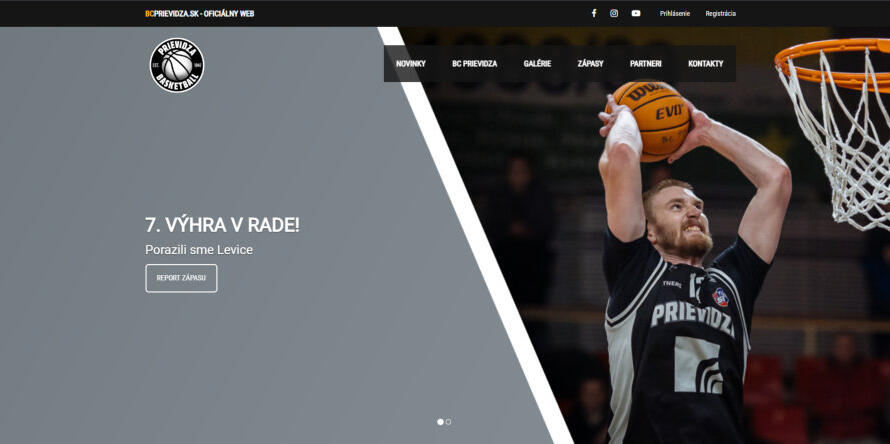Switch to the second carousel slide dot

(x=448, y=422)
